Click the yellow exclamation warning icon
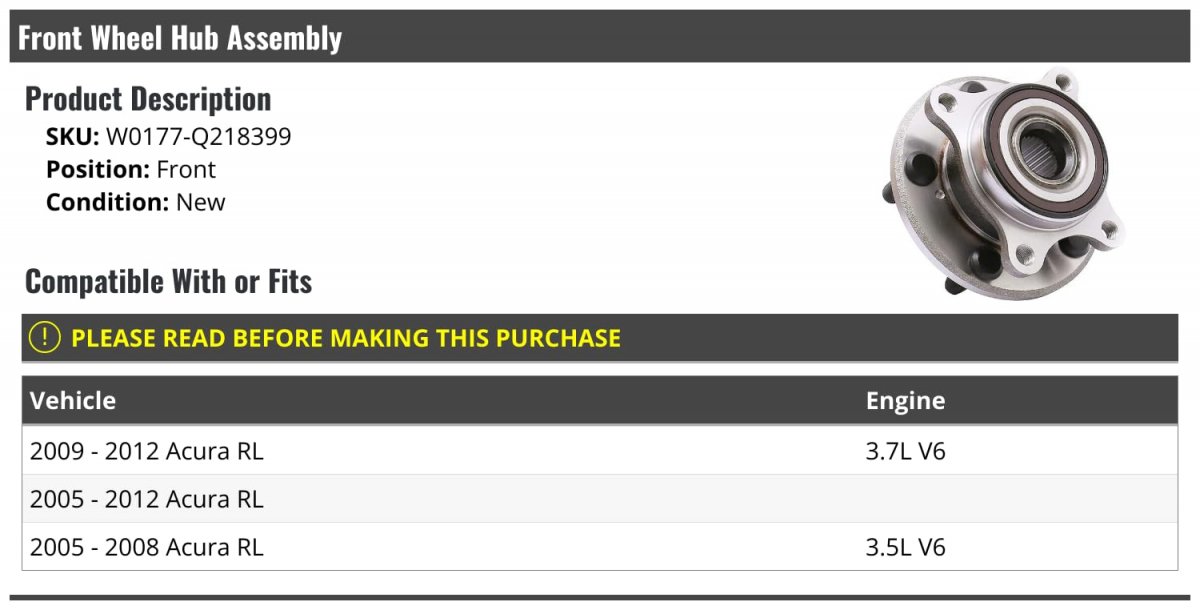The image size is (1200, 610). pyautogui.click(x=45, y=338)
